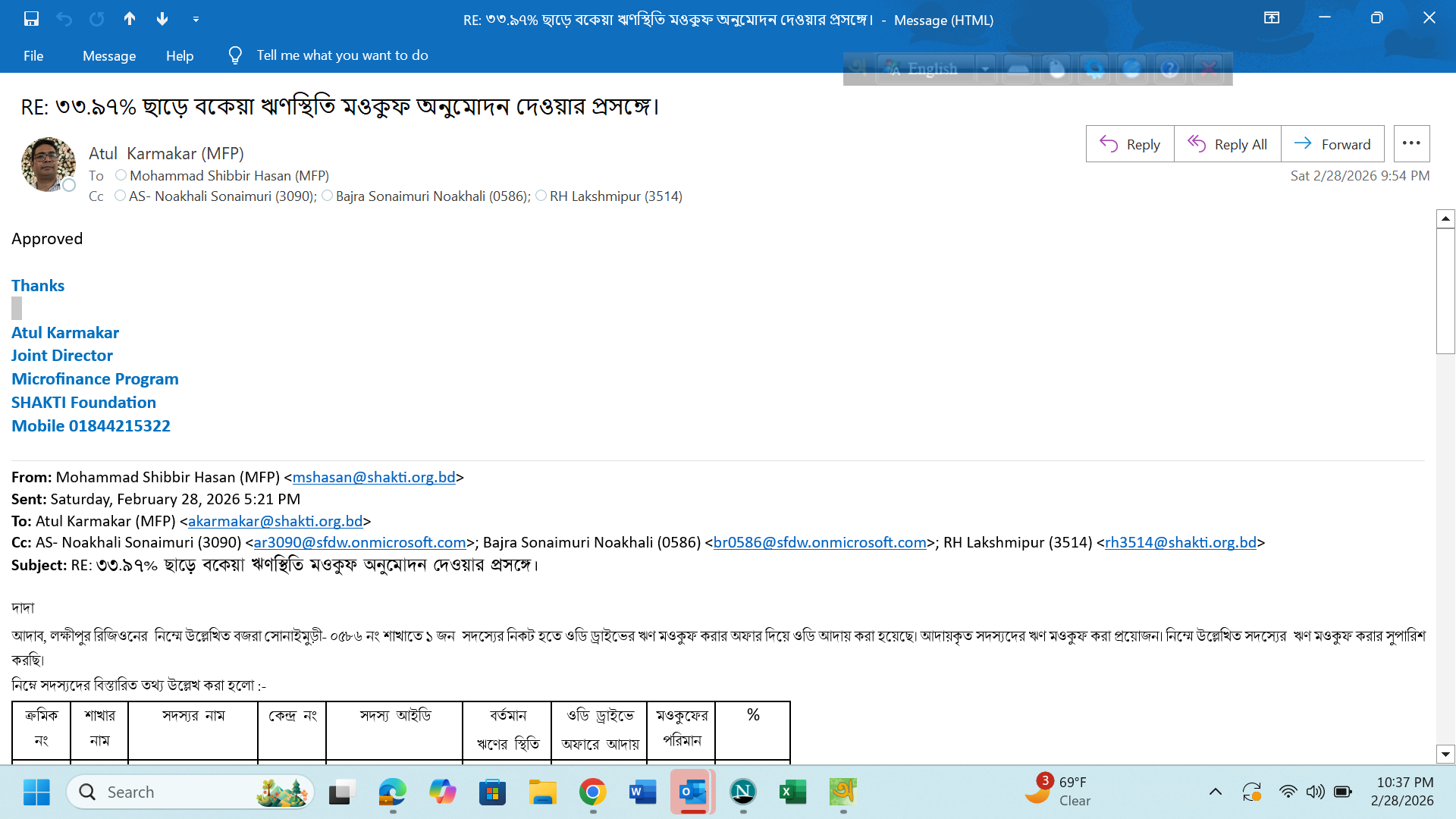Screen dimensions: 1456x819
Task: Click the Reply All button
Action: pyautogui.click(x=1227, y=144)
